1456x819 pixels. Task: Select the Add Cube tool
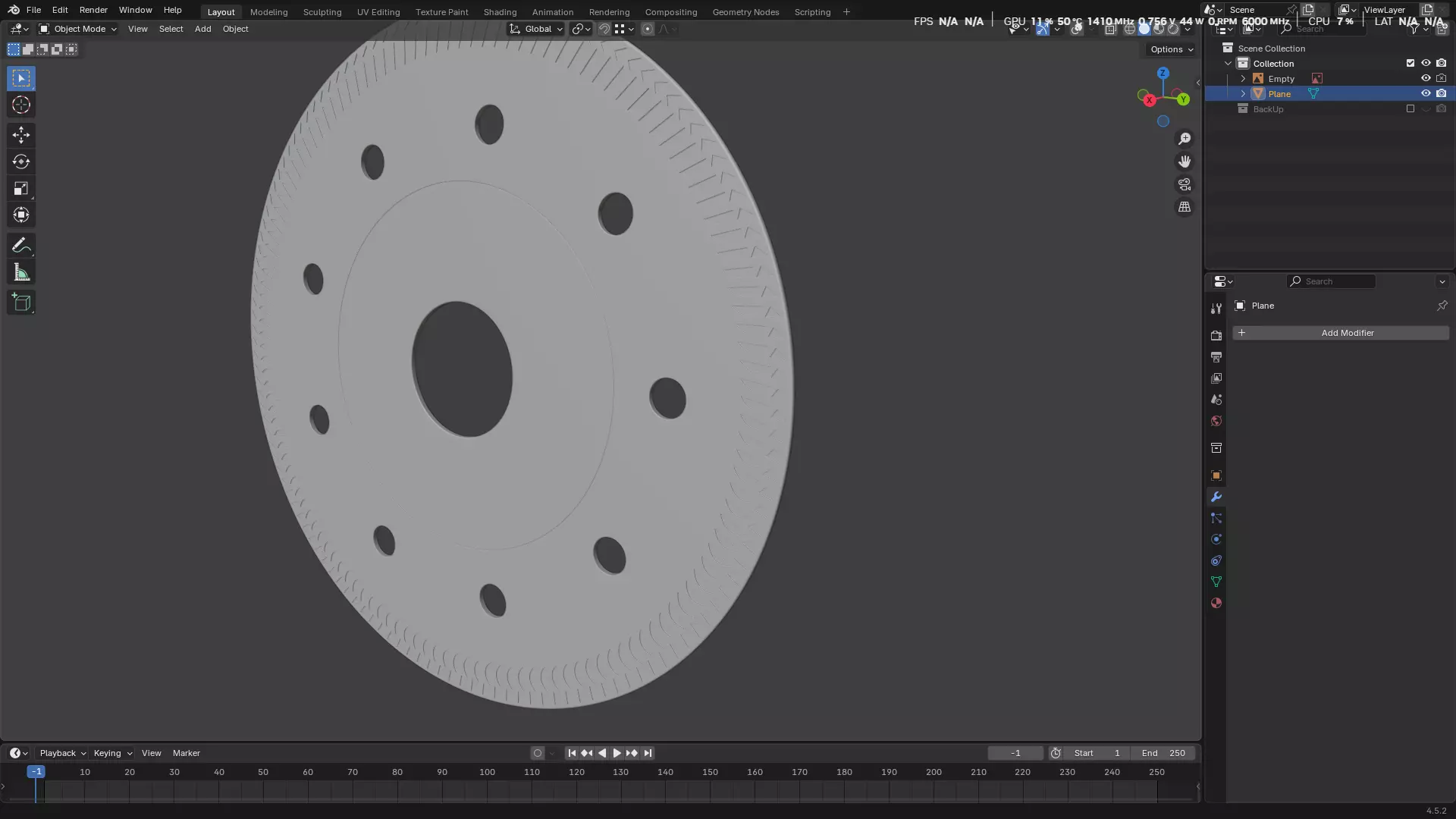tap(21, 303)
